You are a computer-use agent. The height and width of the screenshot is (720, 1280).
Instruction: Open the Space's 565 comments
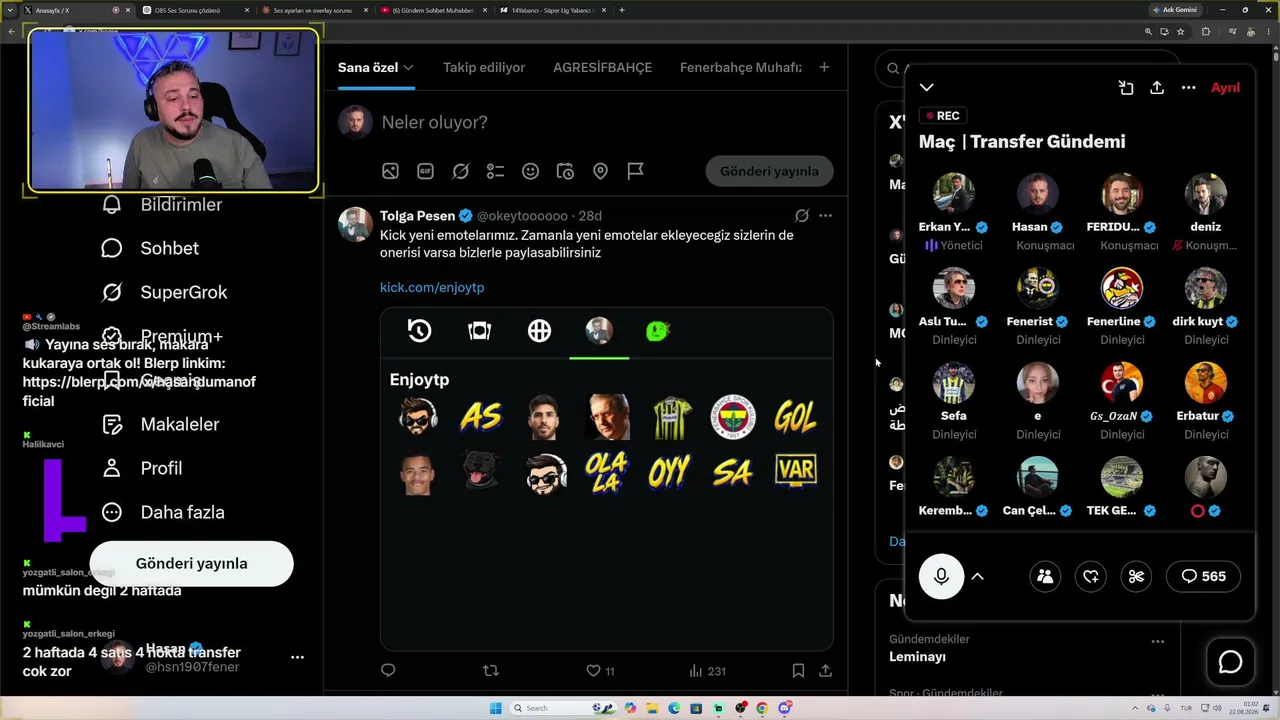(1204, 576)
